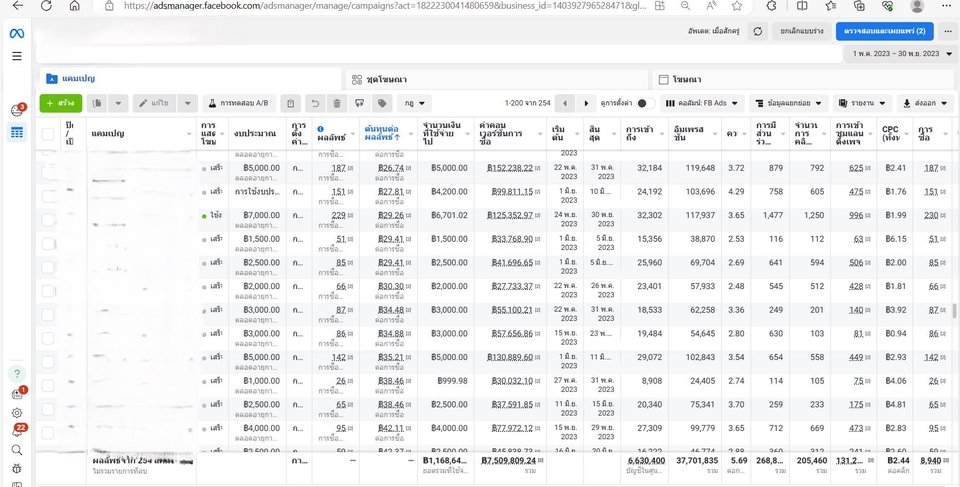The height and width of the screenshot is (487, 960).
Task: Go to next page of campaigns
Action: point(586,104)
